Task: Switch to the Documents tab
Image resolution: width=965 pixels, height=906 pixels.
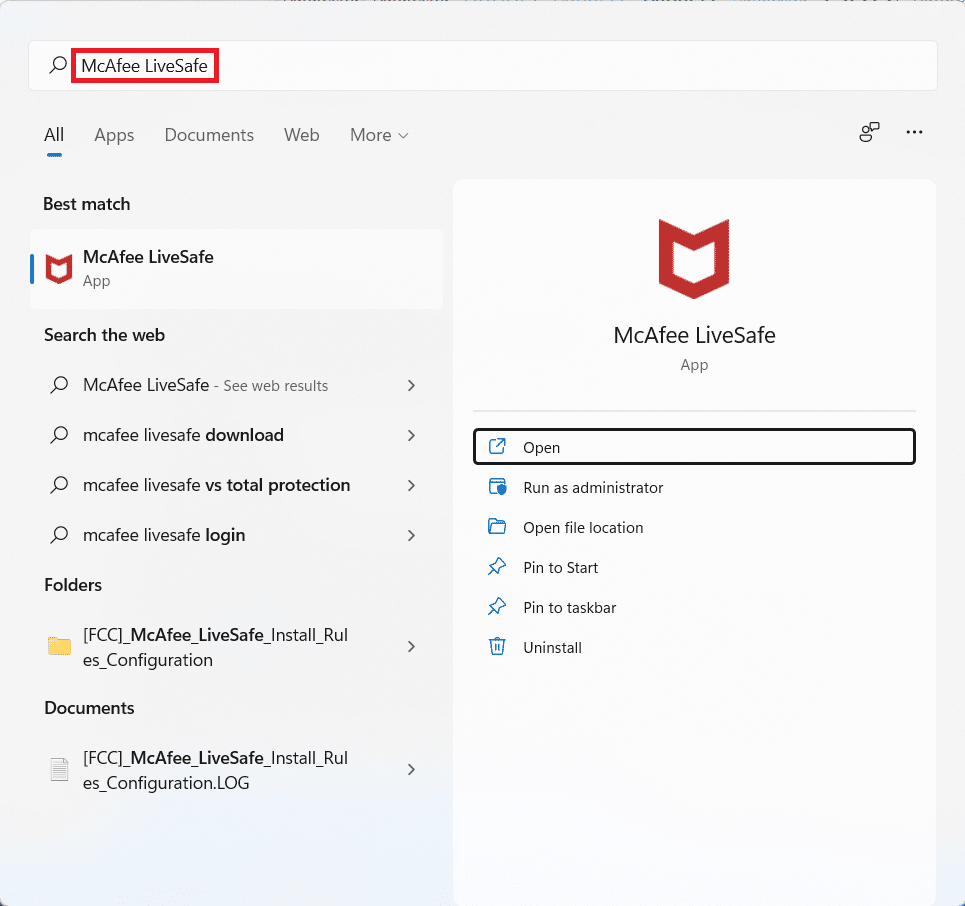Action: [x=209, y=135]
